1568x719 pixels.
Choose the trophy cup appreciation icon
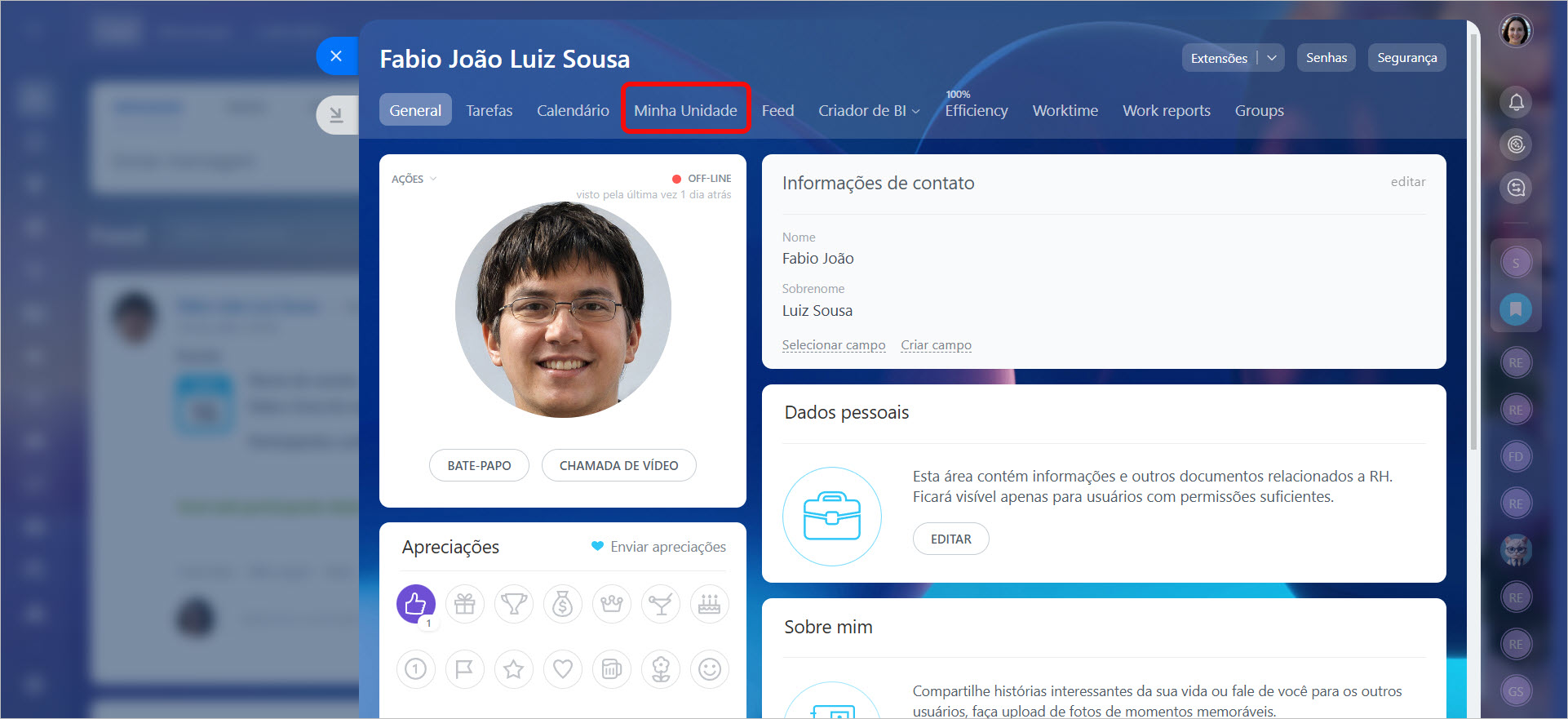(514, 604)
